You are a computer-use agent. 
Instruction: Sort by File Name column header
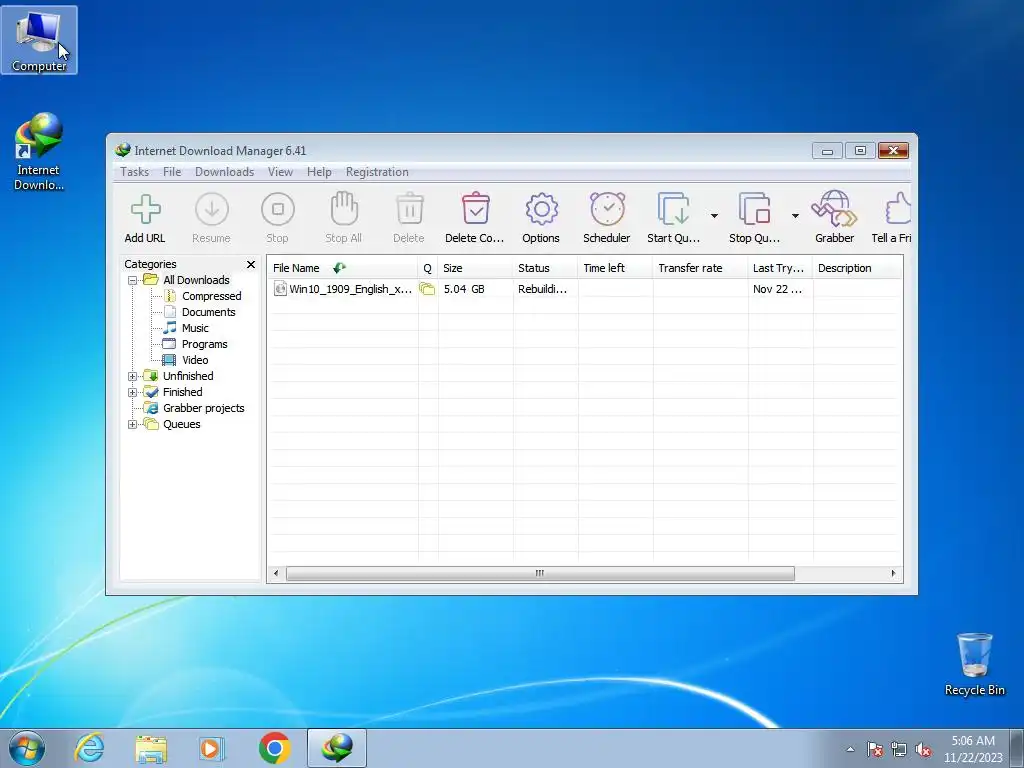(342, 268)
